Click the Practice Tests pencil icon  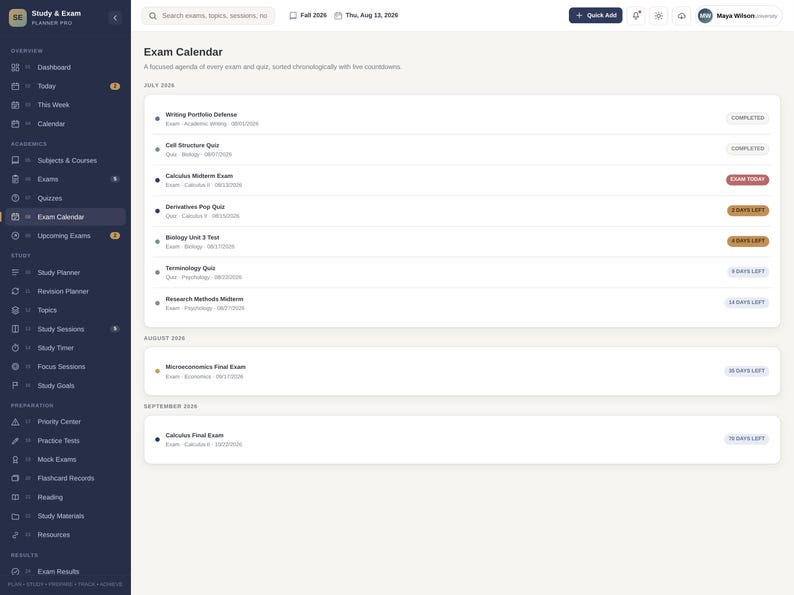pos(15,441)
